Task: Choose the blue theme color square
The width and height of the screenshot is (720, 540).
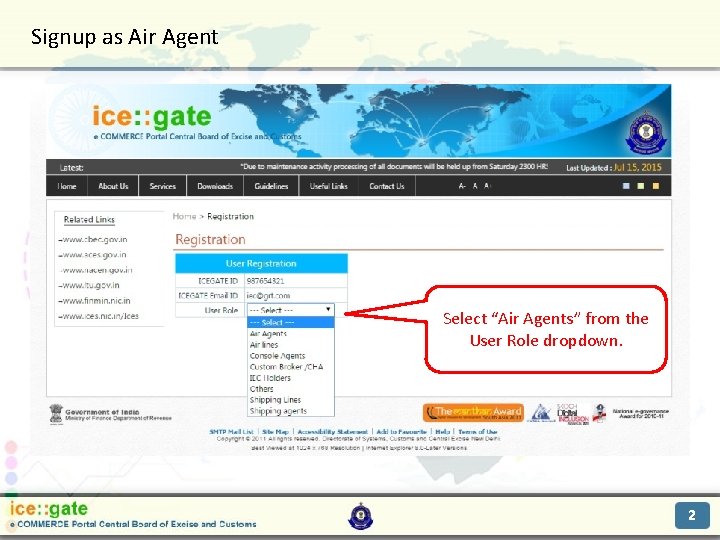Action: coord(626,186)
